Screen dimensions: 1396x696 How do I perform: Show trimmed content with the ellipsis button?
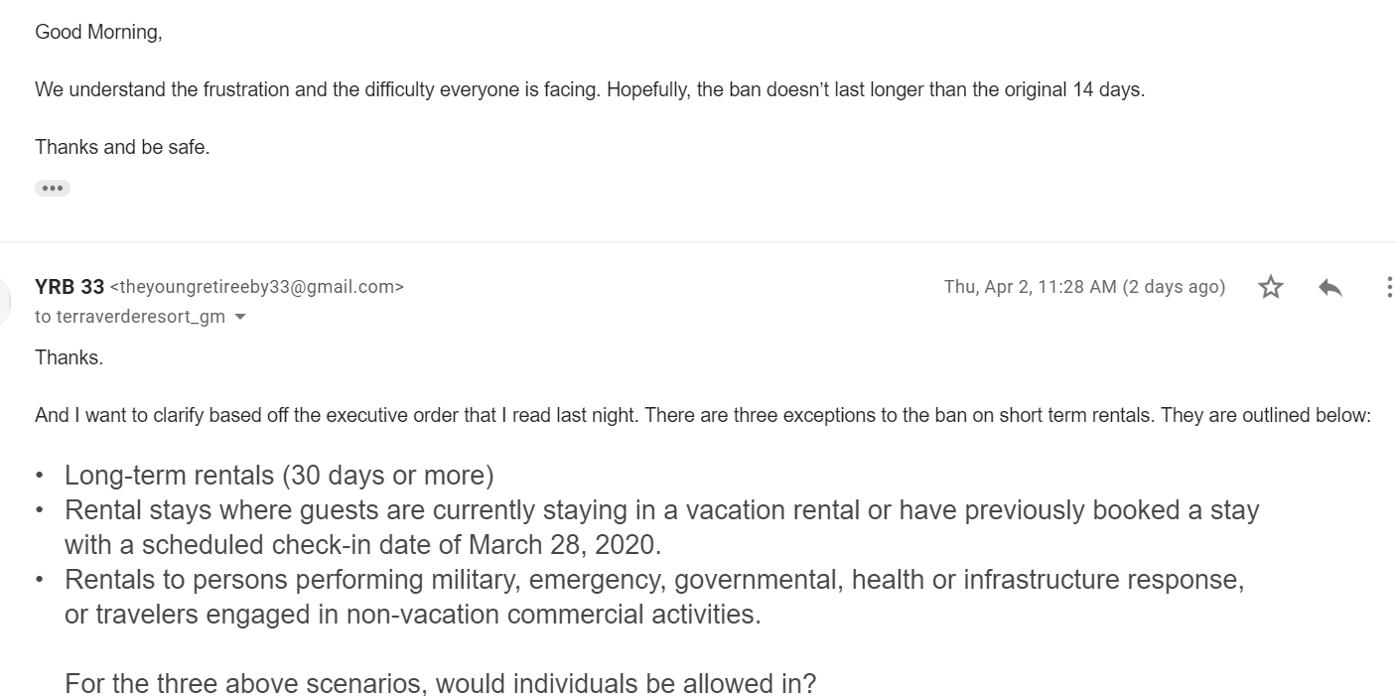(52, 188)
